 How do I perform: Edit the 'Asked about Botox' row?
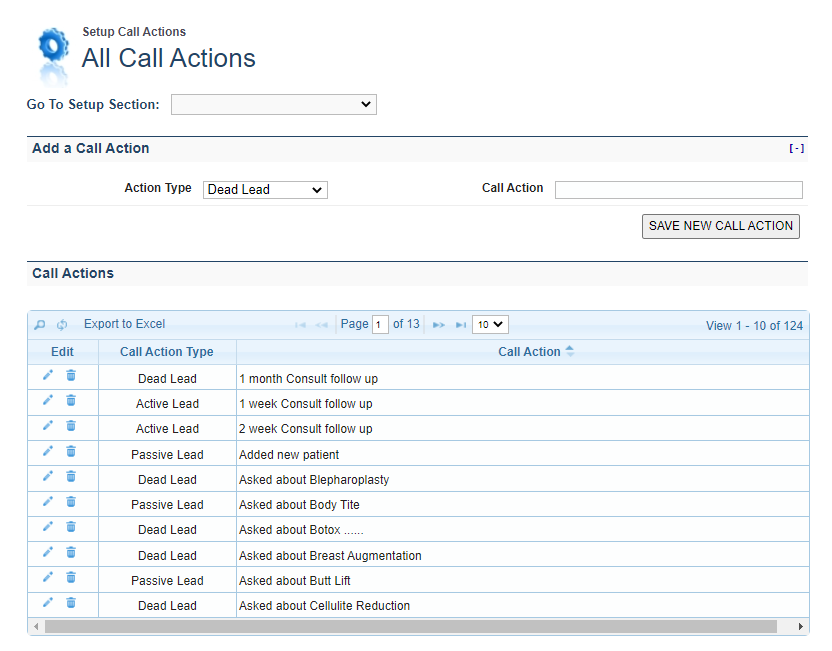47,526
